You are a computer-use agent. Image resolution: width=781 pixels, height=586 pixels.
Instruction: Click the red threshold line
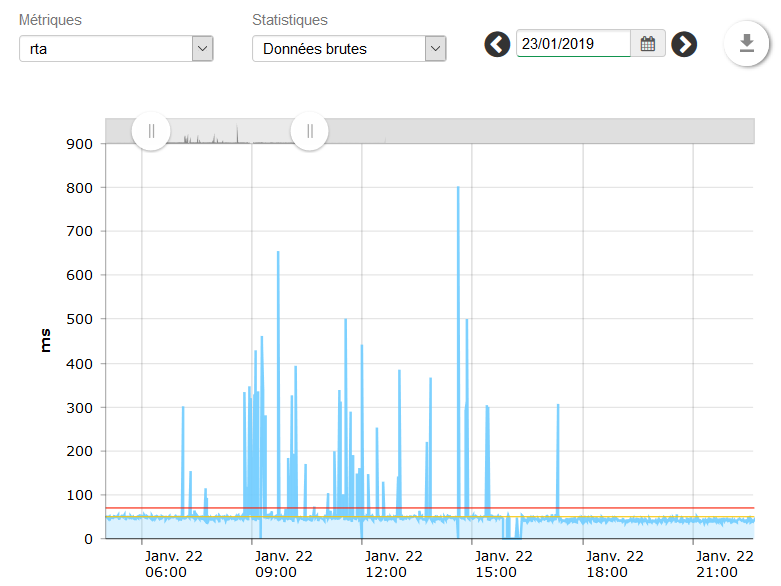430,508
